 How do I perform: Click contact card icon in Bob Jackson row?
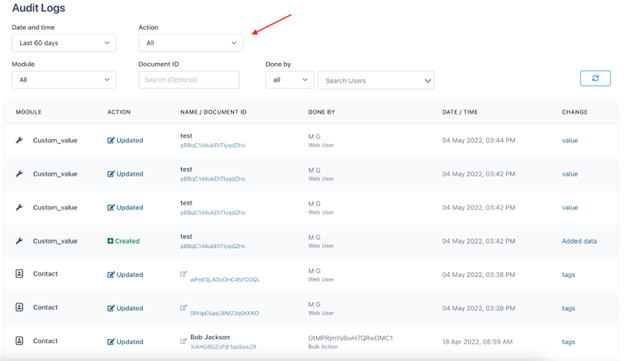pos(19,341)
